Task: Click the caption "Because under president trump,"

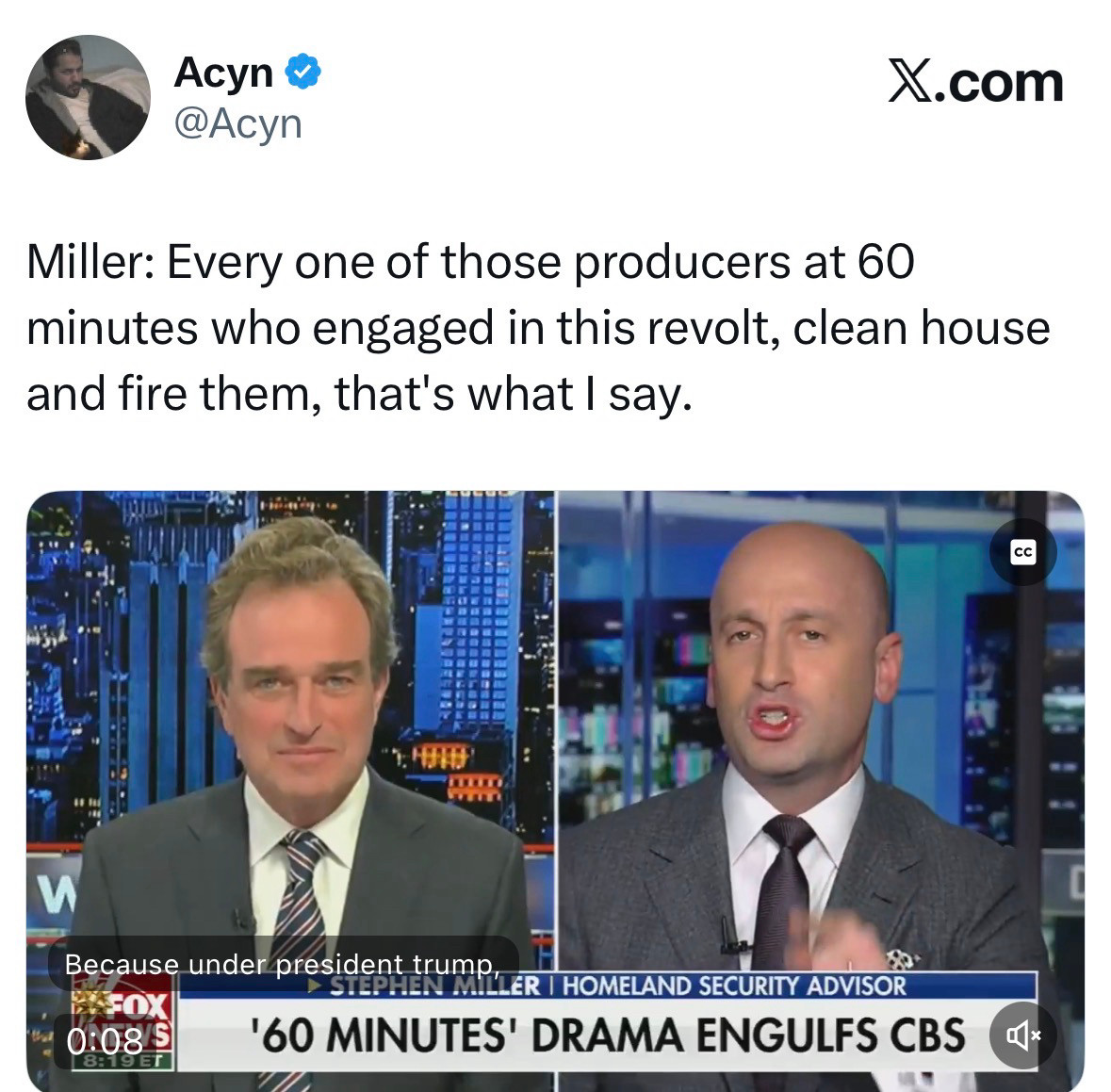Action: coord(283,965)
